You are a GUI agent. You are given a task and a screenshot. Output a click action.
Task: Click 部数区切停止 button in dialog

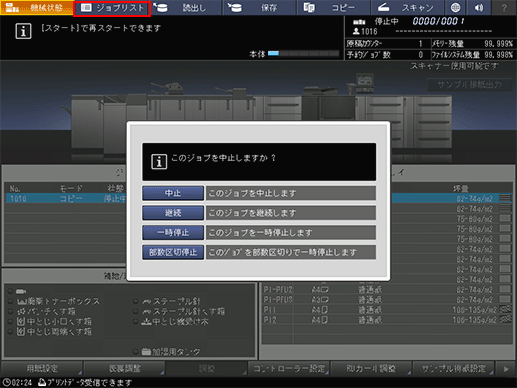coord(173,252)
